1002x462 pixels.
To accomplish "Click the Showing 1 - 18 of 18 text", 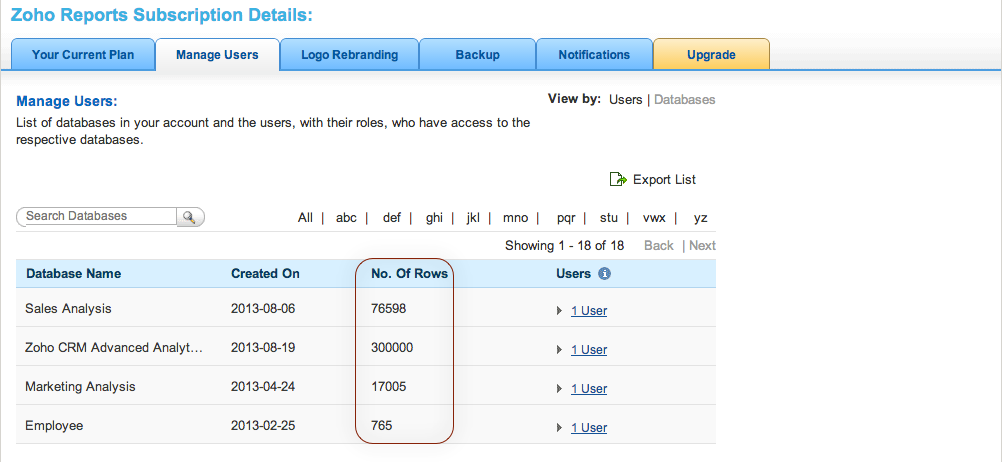I will [564, 245].
